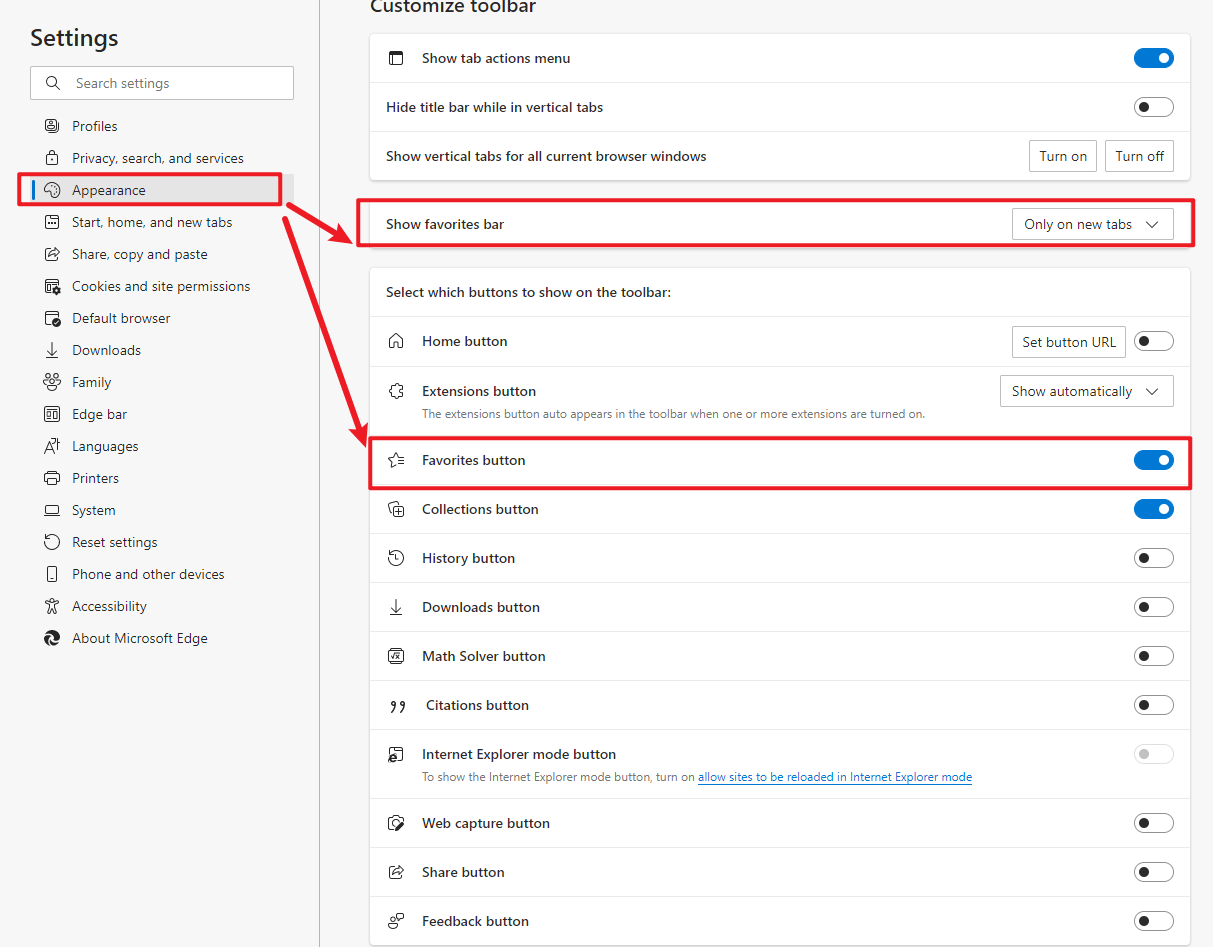Click the Web capture icon
The width and height of the screenshot is (1213, 947).
396,823
